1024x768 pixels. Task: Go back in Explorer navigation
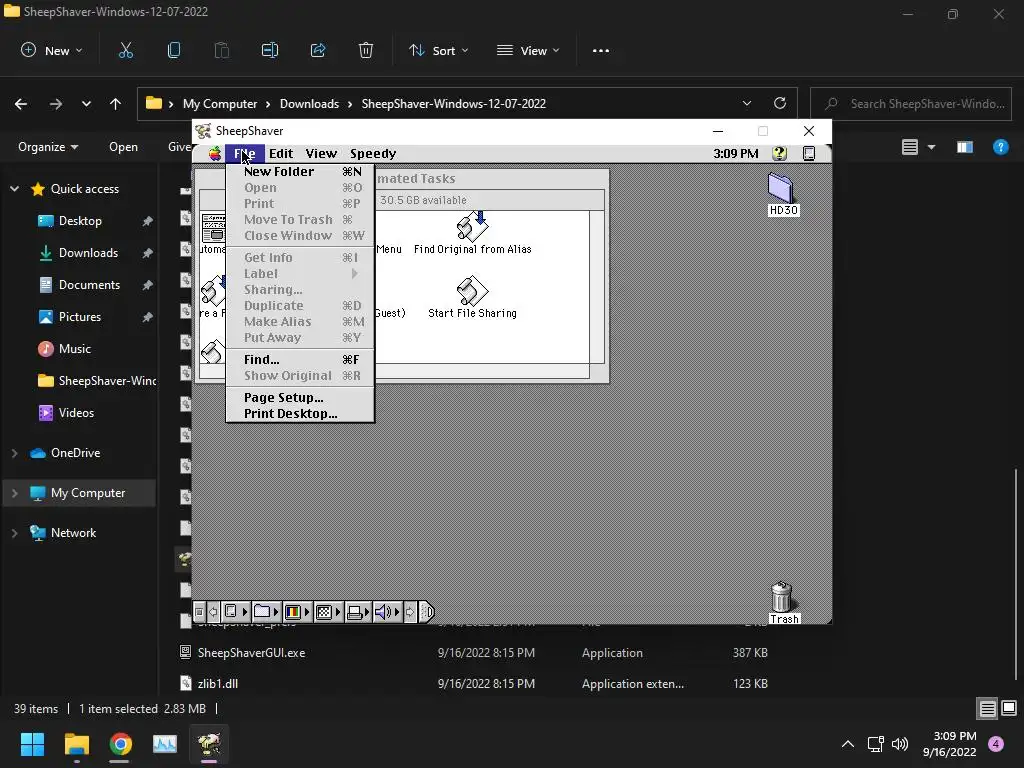(21, 103)
